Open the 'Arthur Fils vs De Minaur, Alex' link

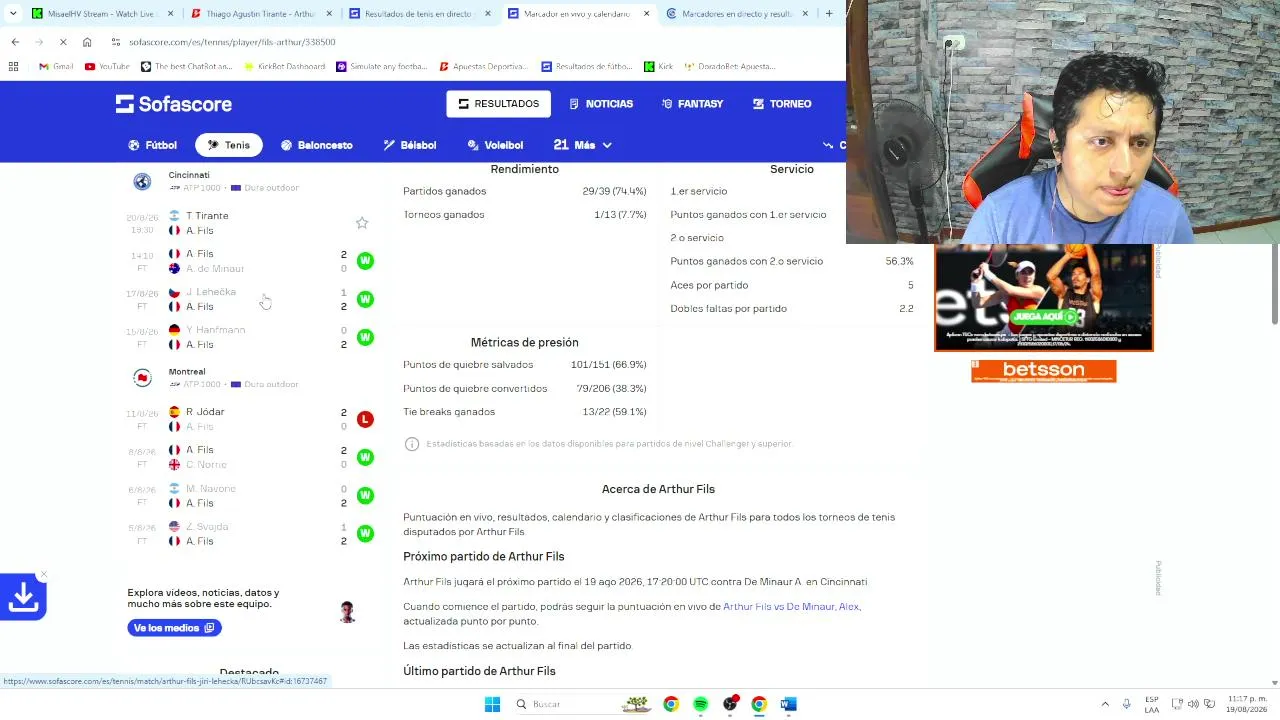point(791,607)
